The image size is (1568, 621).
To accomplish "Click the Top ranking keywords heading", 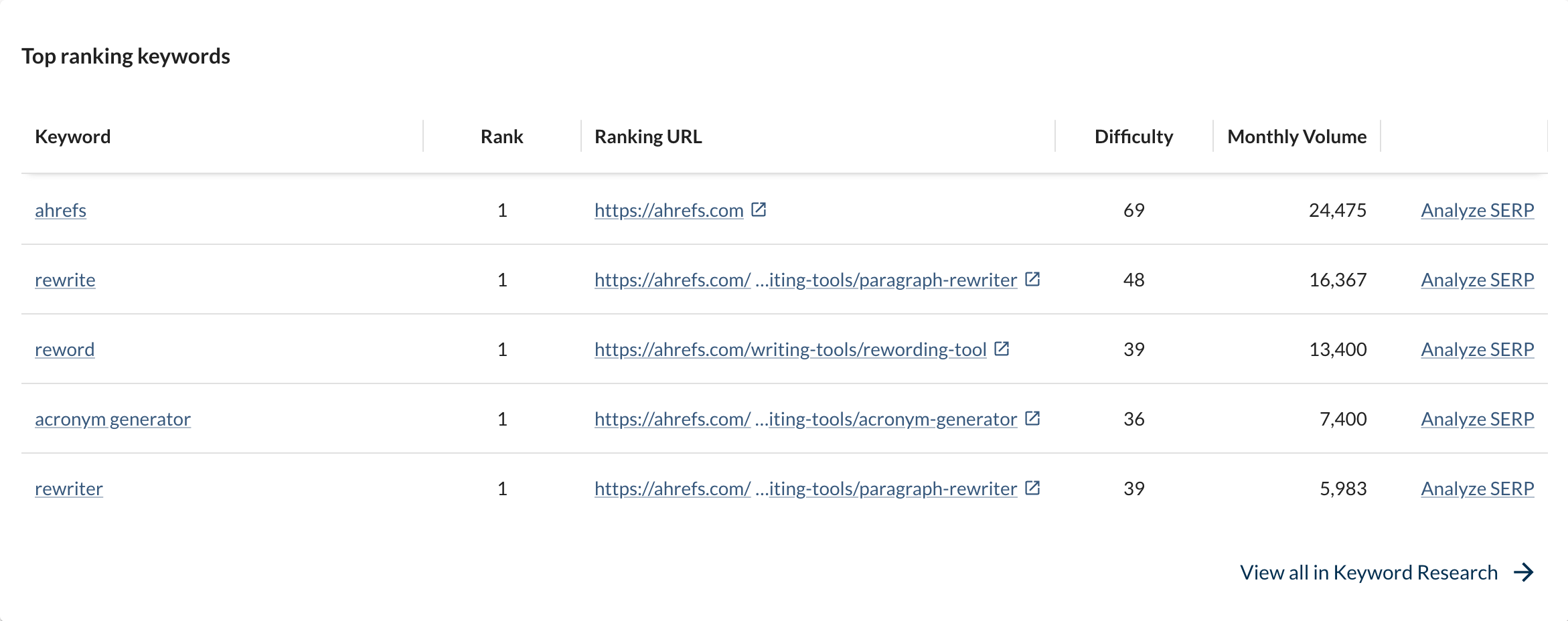I will [x=126, y=56].
